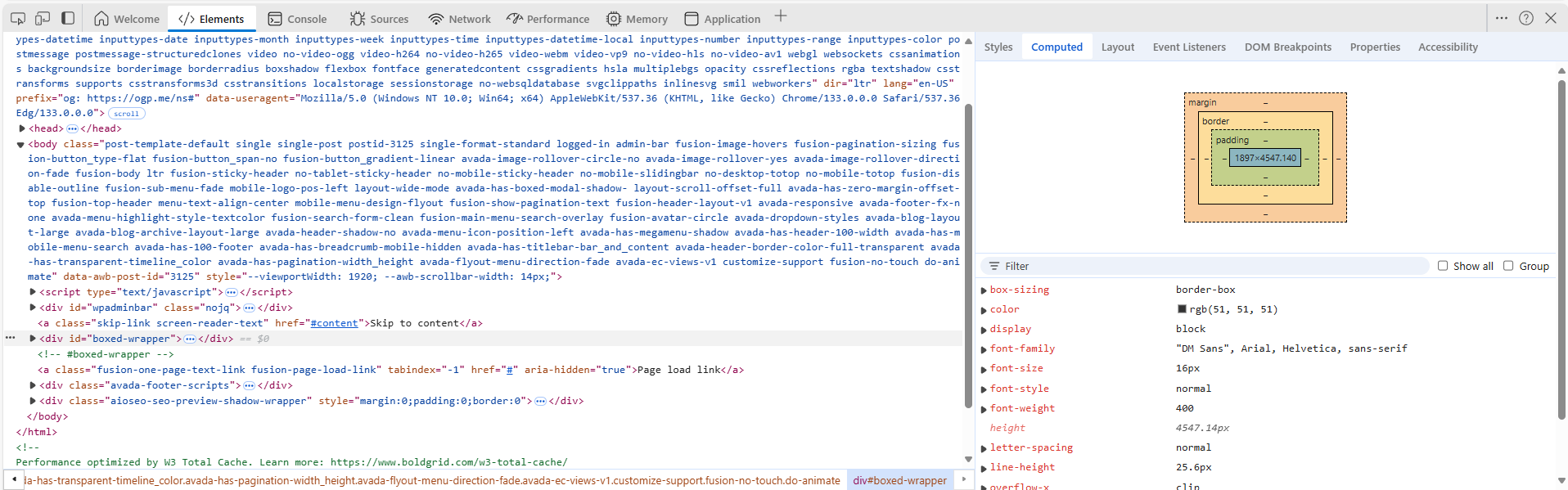Screen dimensions: 1568x490
Task: Click the <!-- #boxed-wrapper --> comment line
Action: tap(106, 354)
